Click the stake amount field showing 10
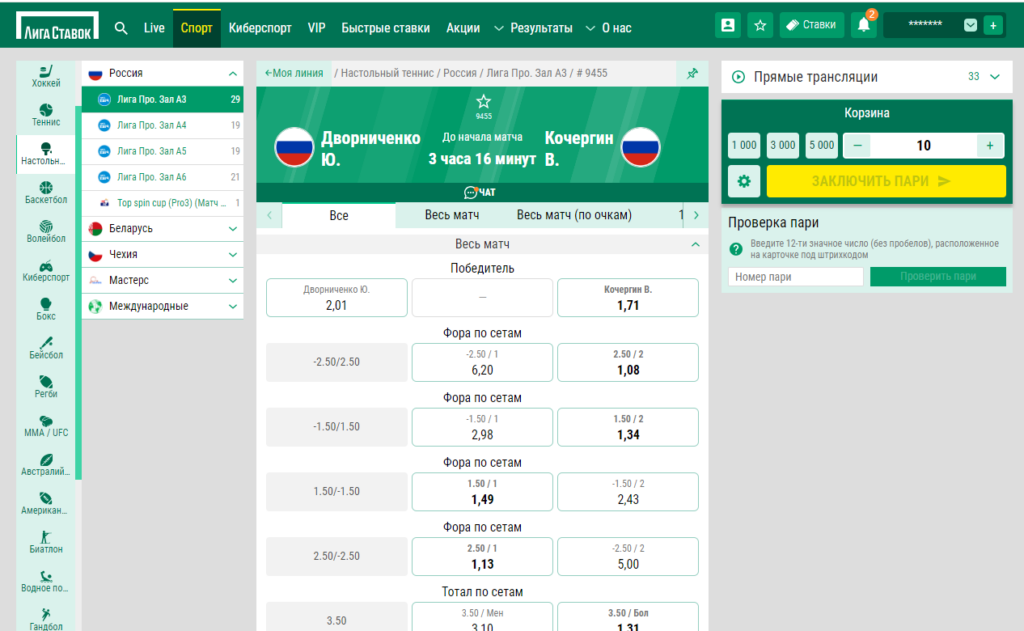This screenshot has height=631, width=1024. click(x=923, y=146)
